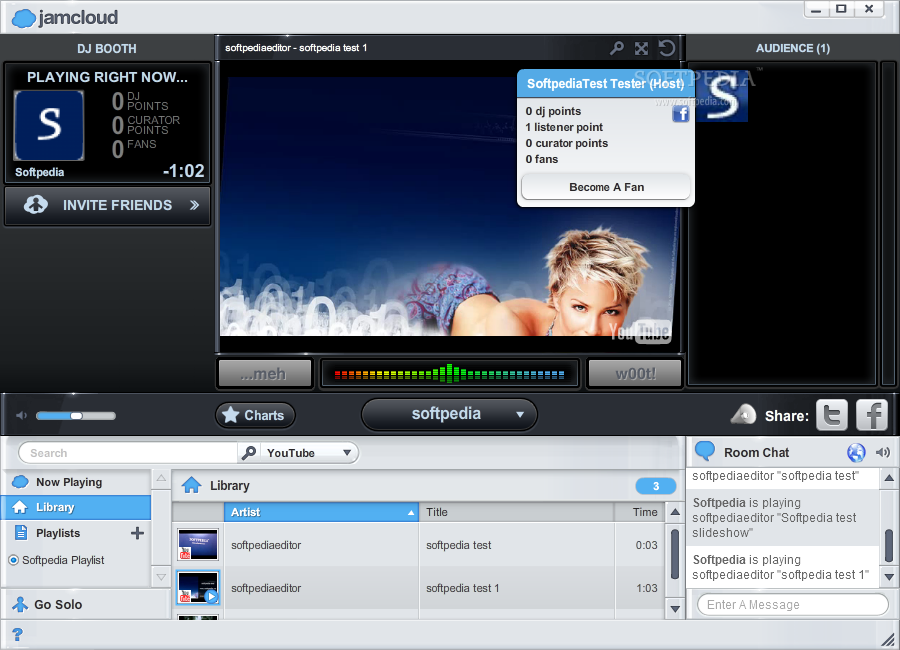Click chat scroll down arrow
900x650 pixels.
pos(889,577)
